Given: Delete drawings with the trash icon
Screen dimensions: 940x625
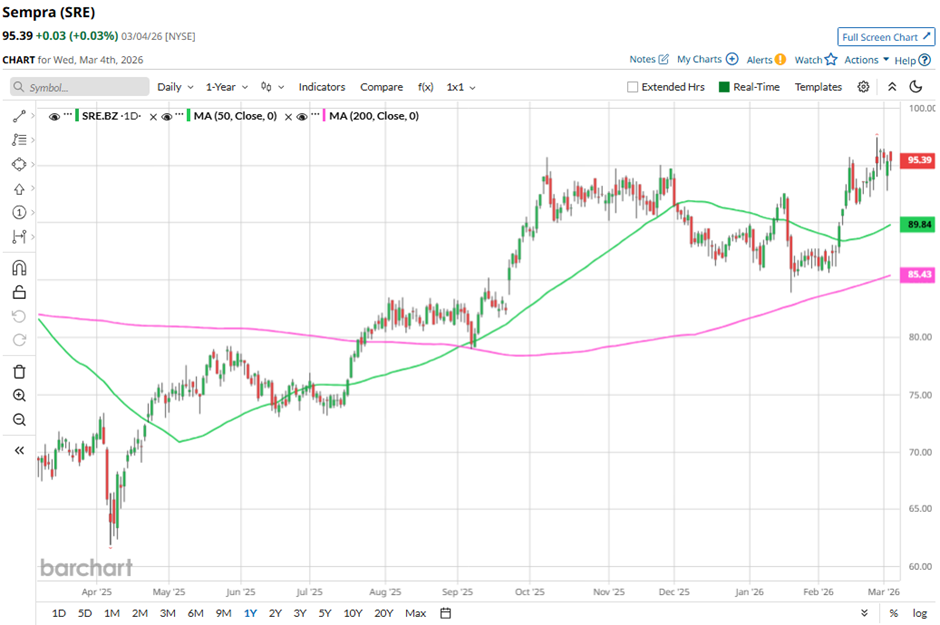Looking at the screenshot, I should tap(19, 371).
